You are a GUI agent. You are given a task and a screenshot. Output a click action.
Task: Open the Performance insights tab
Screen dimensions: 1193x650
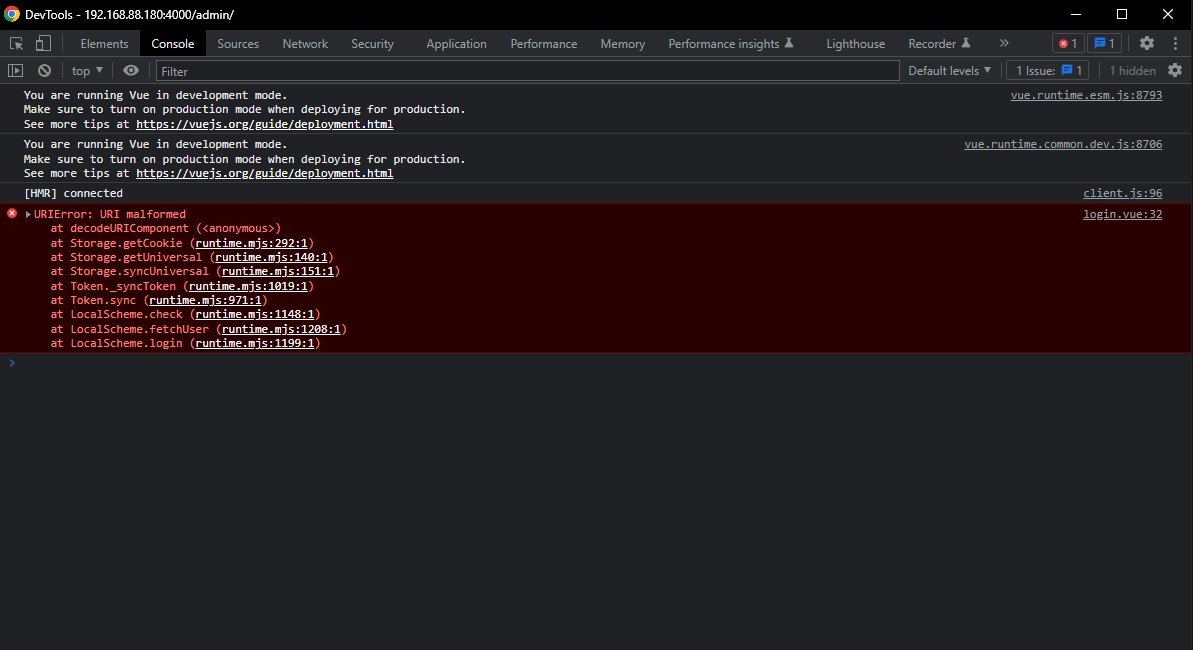pyautogui.click(x=730, y=43)
